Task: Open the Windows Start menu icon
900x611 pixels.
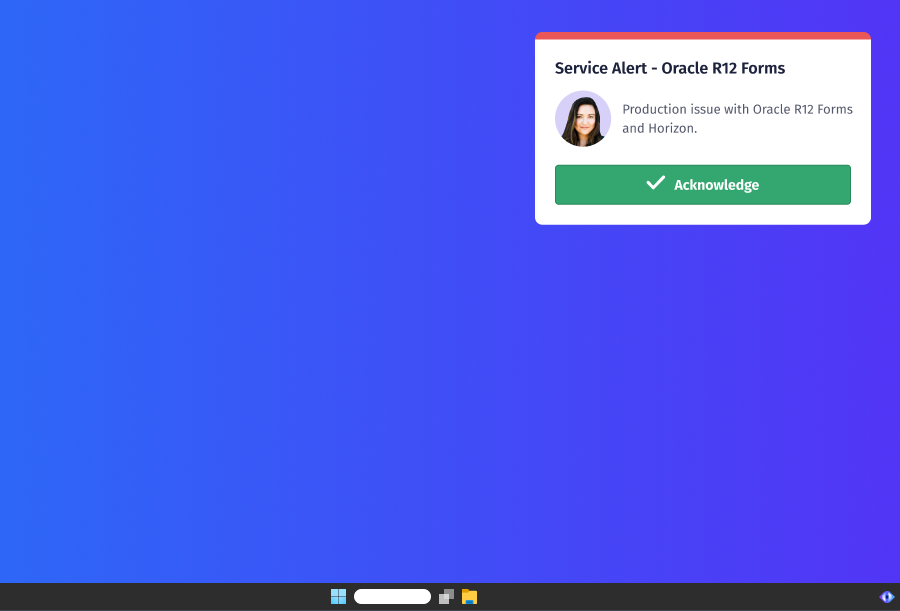Action: click(339, 597)
